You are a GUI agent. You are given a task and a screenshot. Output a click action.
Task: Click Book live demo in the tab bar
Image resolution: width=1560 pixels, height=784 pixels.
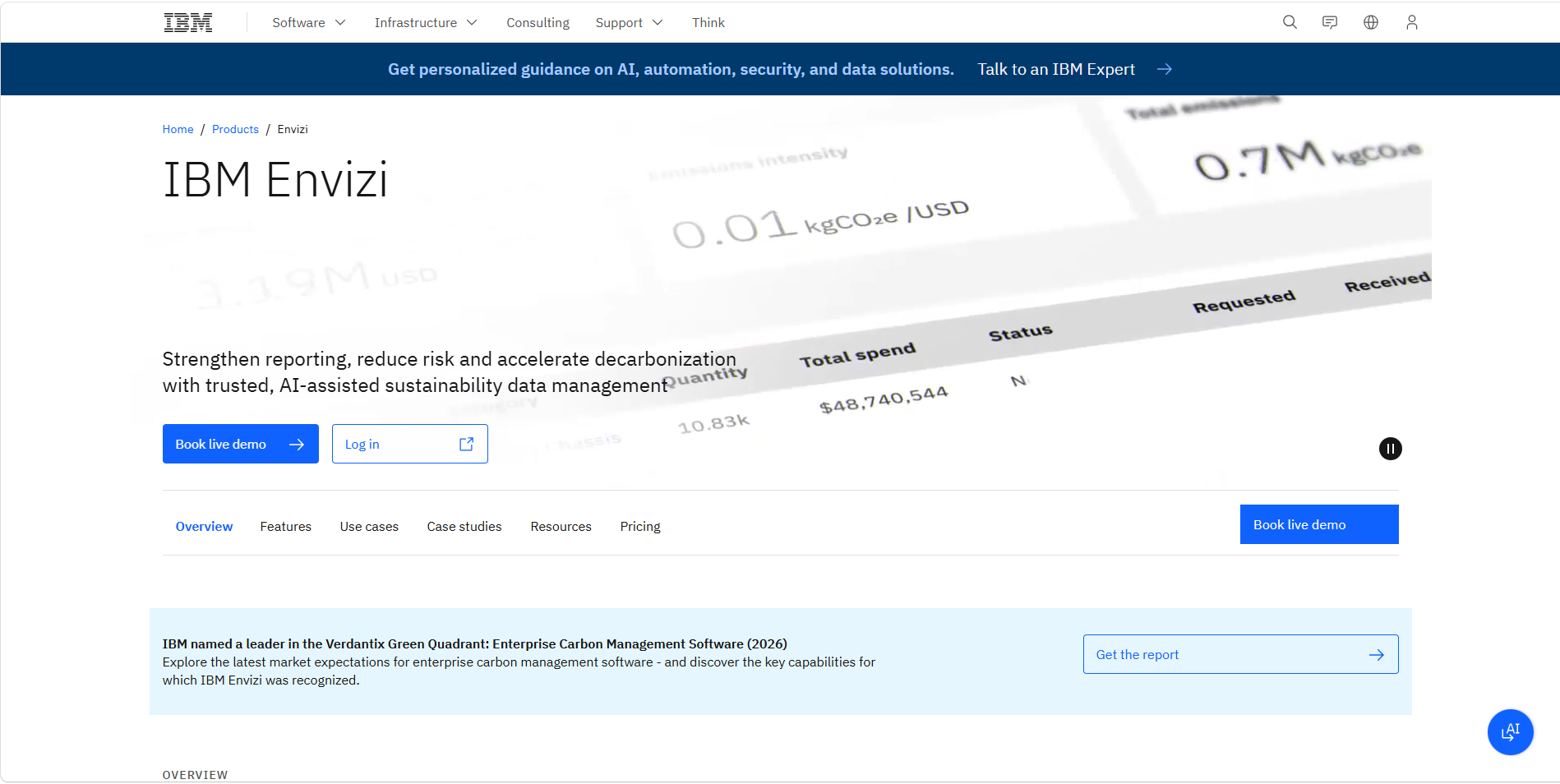[x=1319, y=524]
